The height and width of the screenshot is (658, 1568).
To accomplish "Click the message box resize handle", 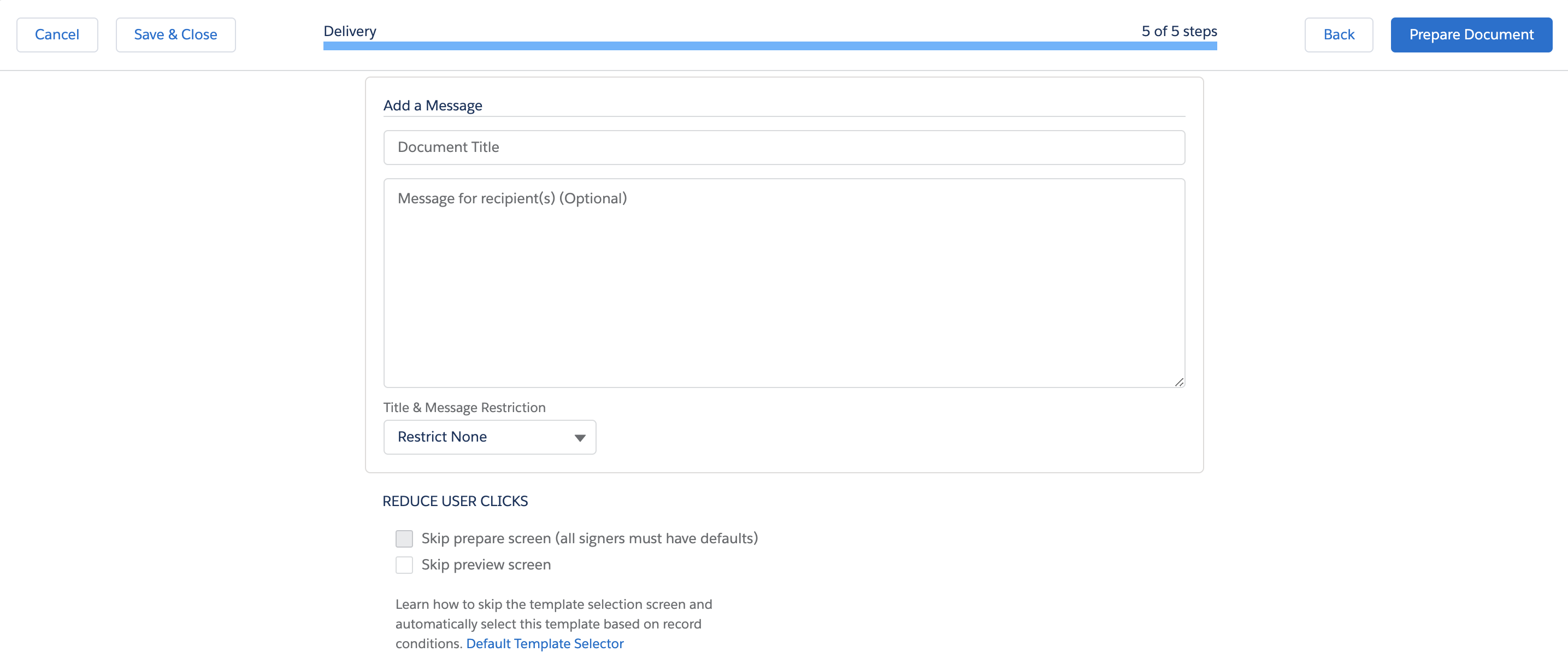I will click(1178, 382).
